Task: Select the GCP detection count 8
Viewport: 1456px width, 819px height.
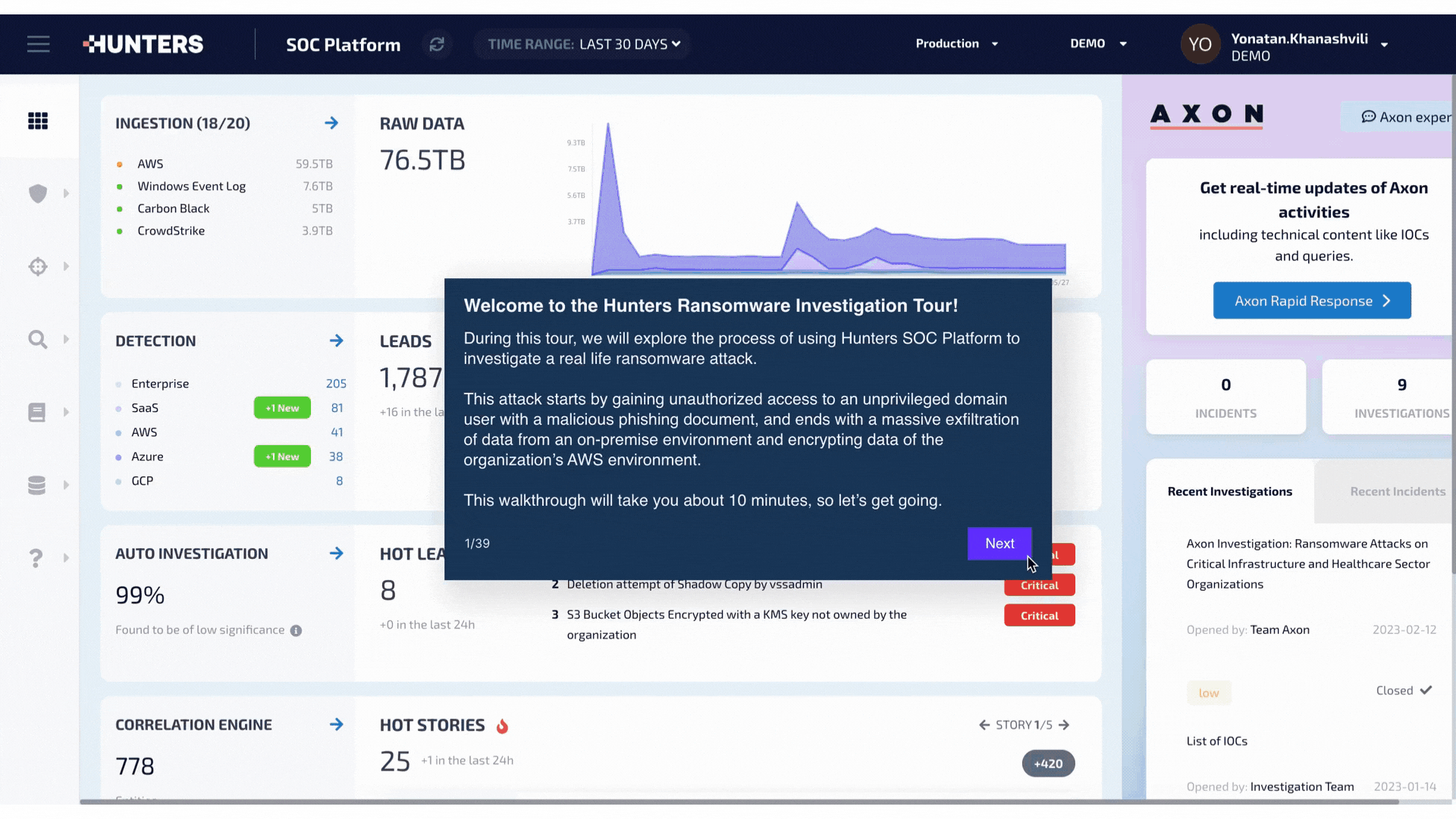Action: [339, 481]
